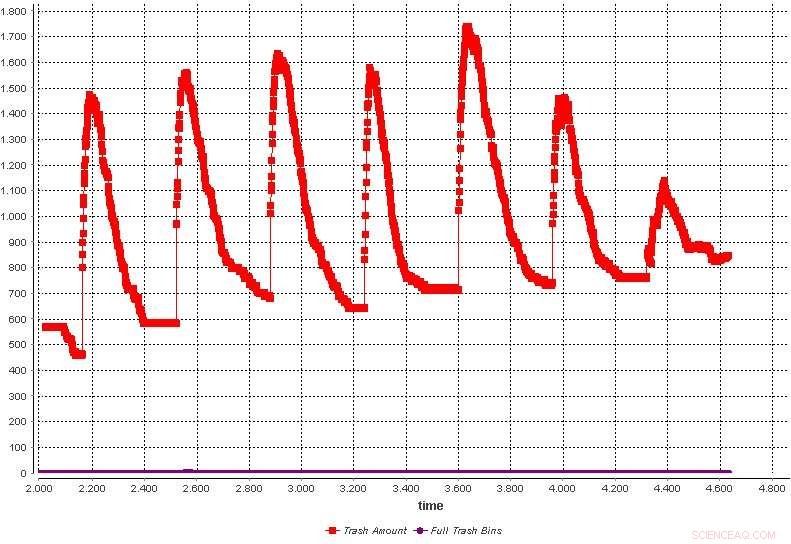Click the starting flat red segment near 570
This screenshot has width=791, height=544.
click(x=54, y=327)
